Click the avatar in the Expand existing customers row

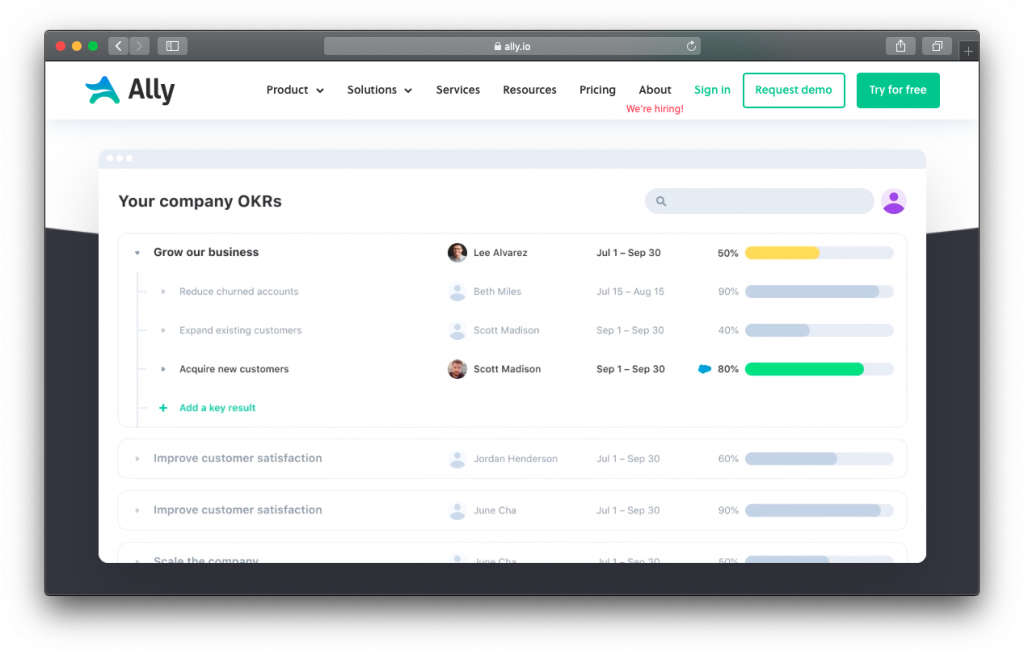click(457, 330)
